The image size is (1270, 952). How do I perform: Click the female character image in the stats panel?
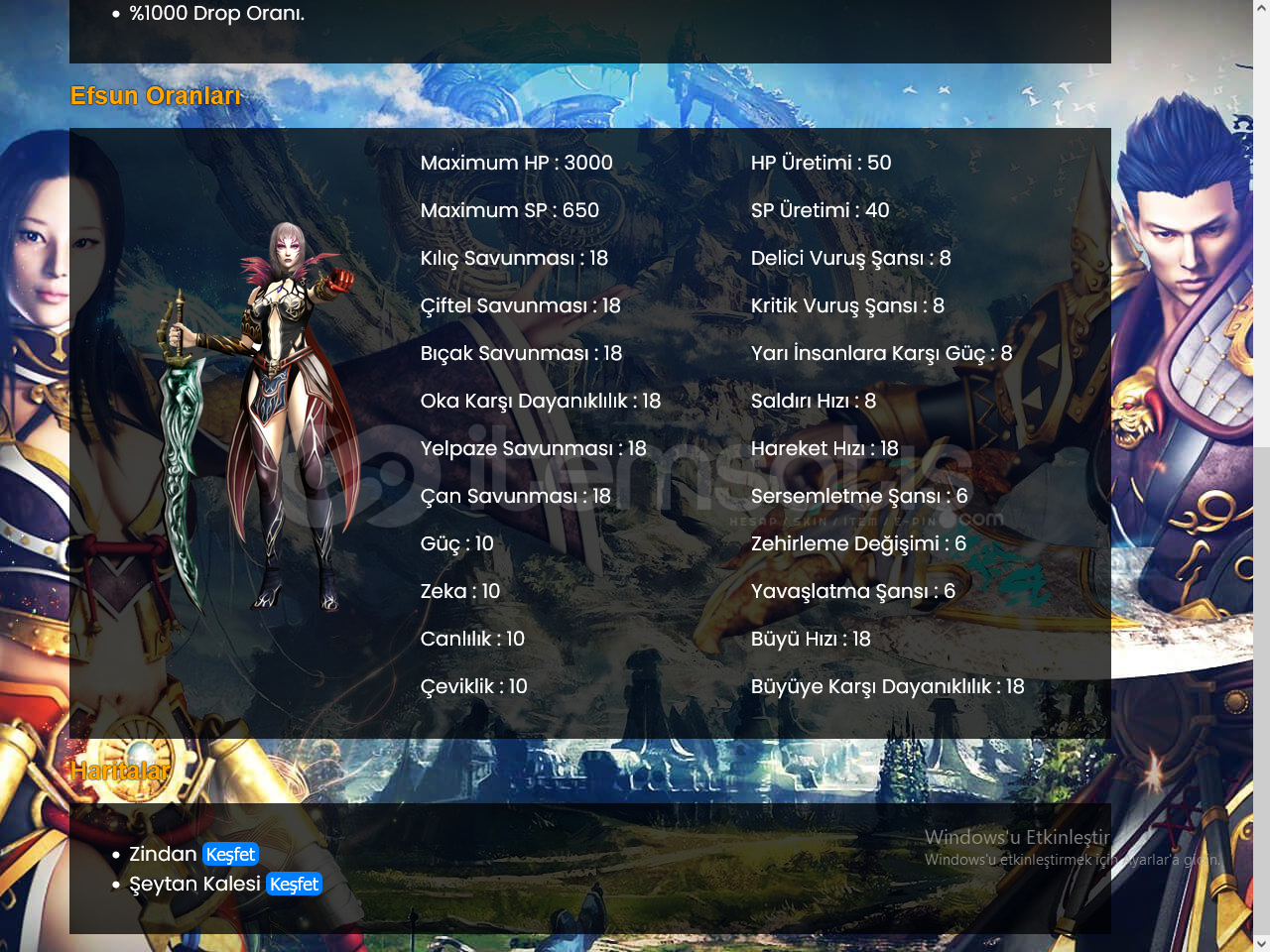260,416
